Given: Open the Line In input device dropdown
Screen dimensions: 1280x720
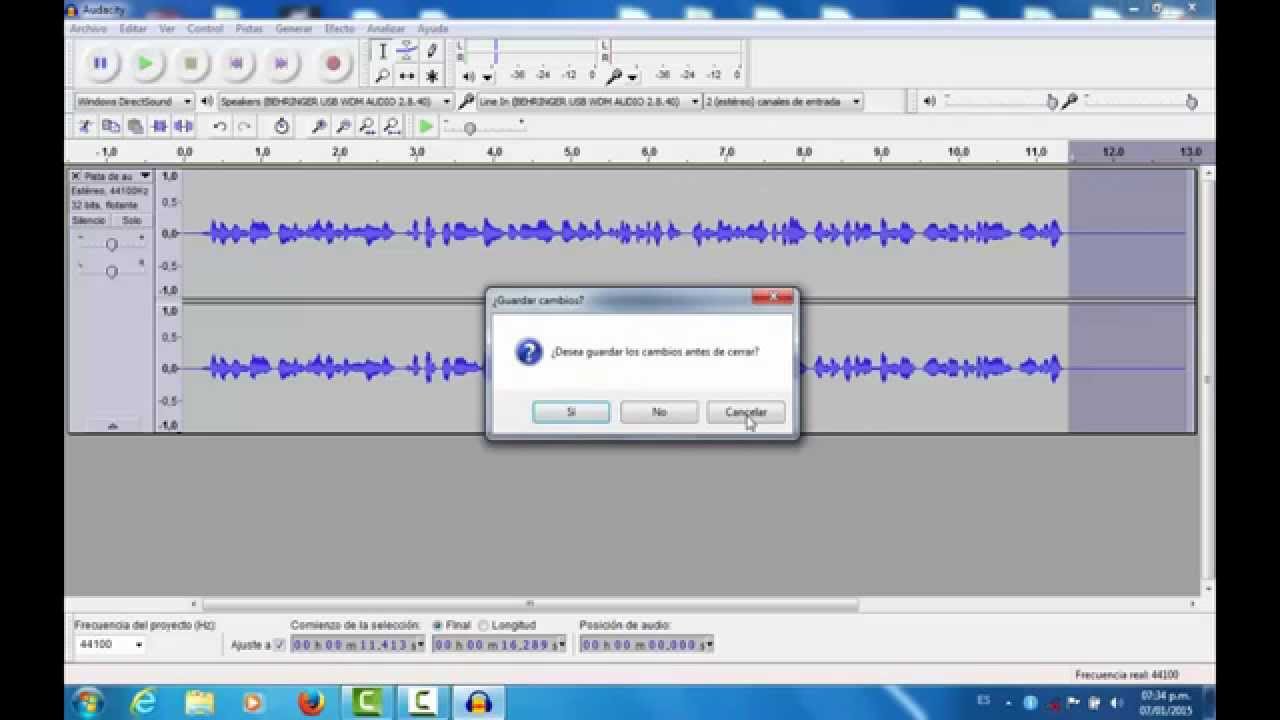Looking at the screenshot, I should [x=588, y=101].
